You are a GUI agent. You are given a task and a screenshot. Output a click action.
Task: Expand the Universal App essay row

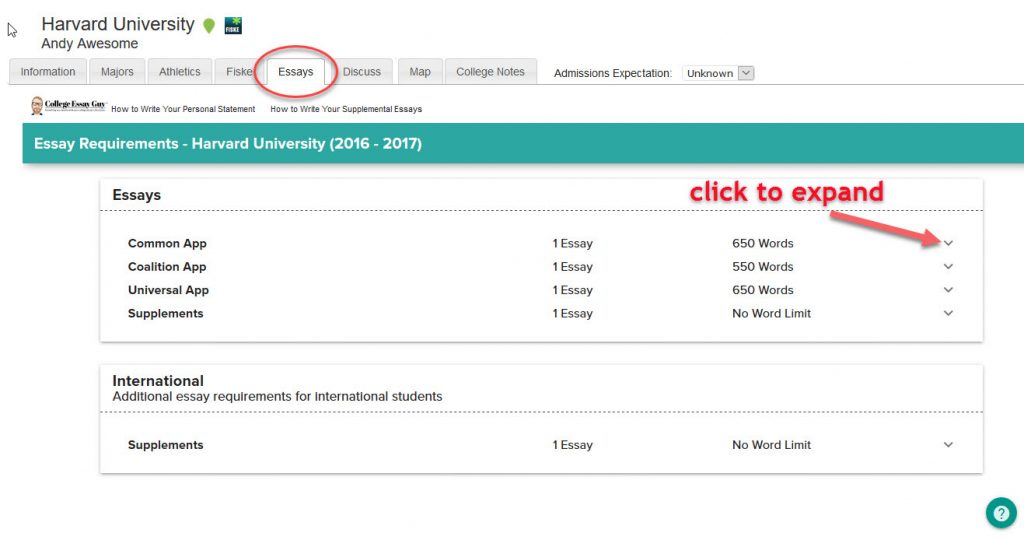click(948, 290)
